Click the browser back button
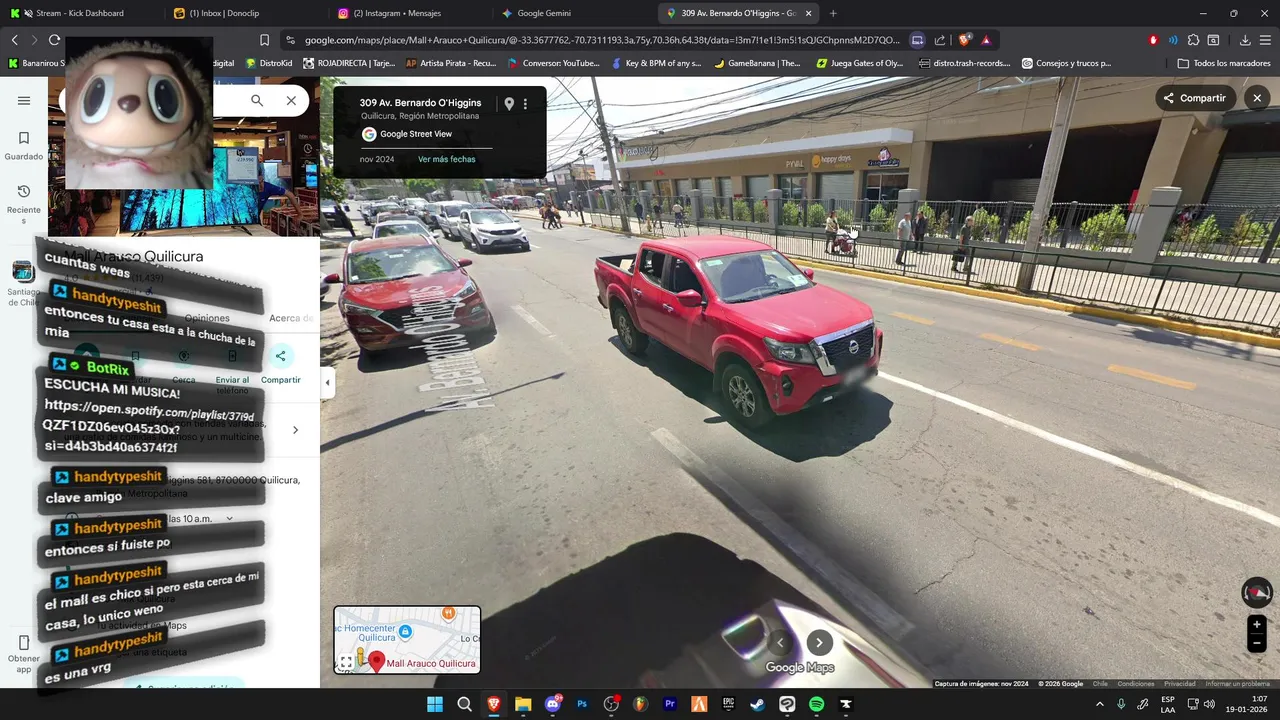This screenshot has width=1280, height=720. click(x=14, y=40)
